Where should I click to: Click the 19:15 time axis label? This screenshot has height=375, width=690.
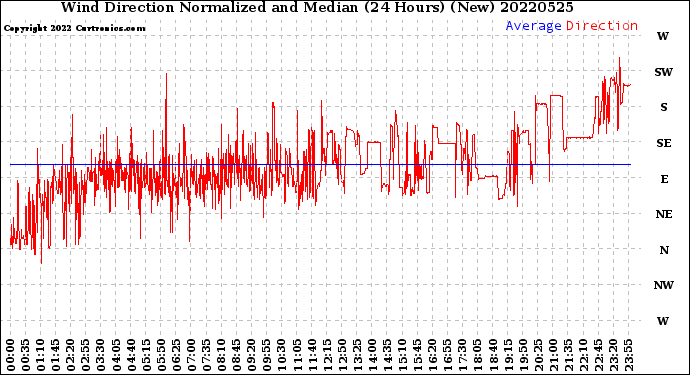(507, 355)
